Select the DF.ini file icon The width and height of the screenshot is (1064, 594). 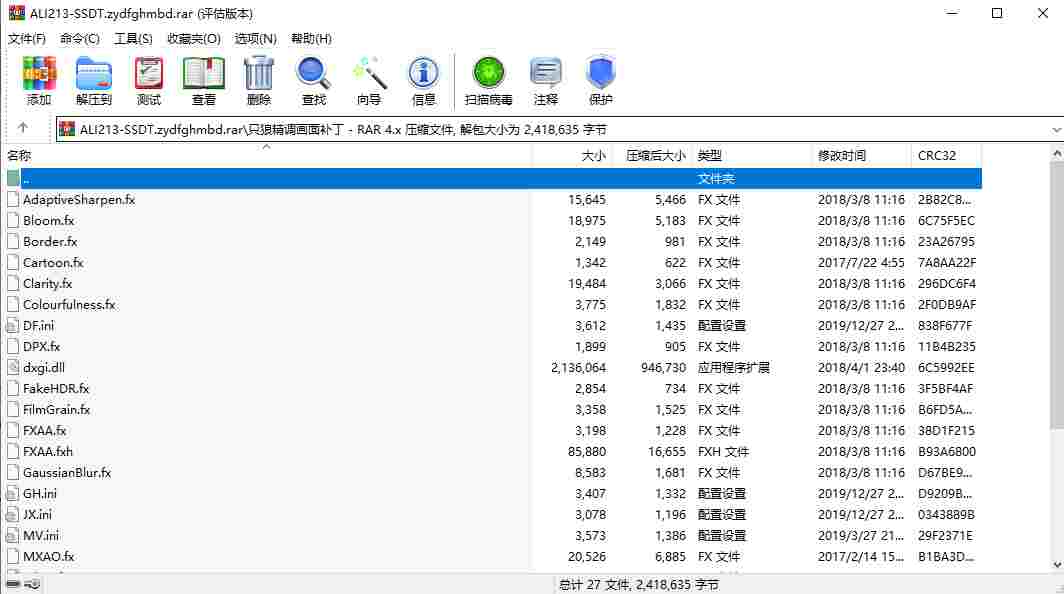coord(13,325)
